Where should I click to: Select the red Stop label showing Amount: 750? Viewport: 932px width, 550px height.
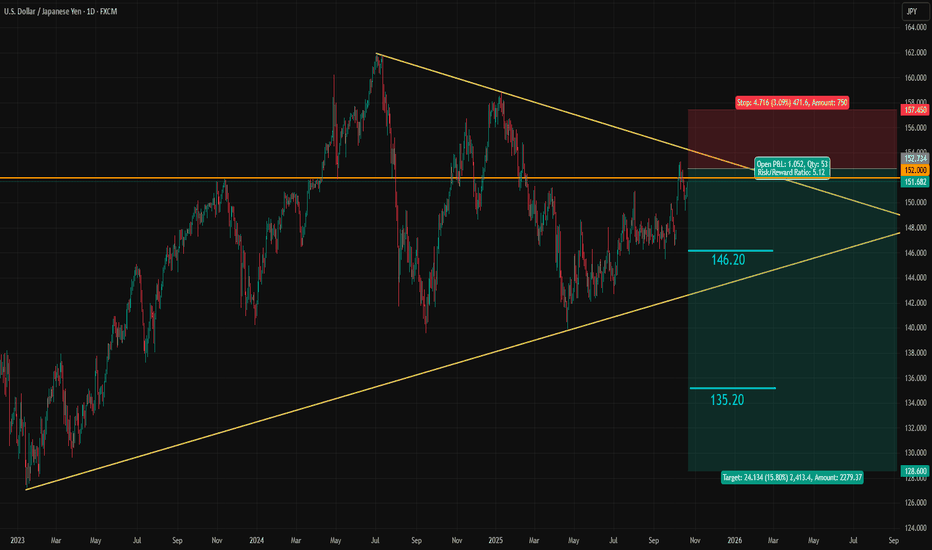coord(792,103)
